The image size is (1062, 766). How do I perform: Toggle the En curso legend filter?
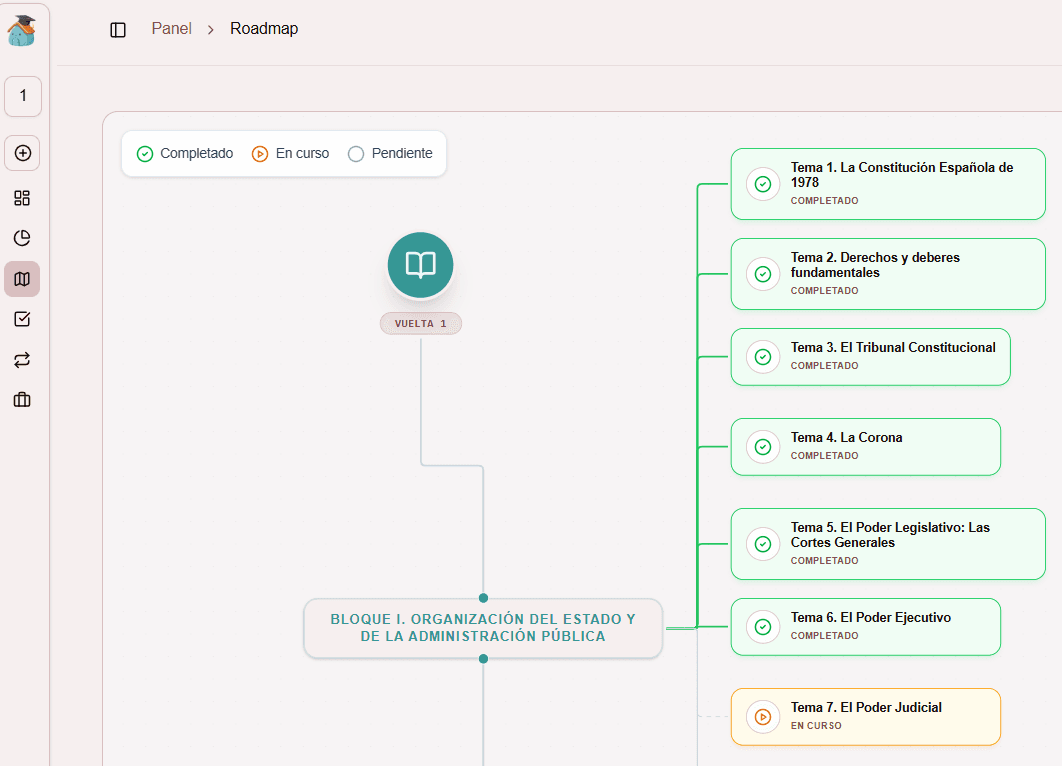[290, 153]
